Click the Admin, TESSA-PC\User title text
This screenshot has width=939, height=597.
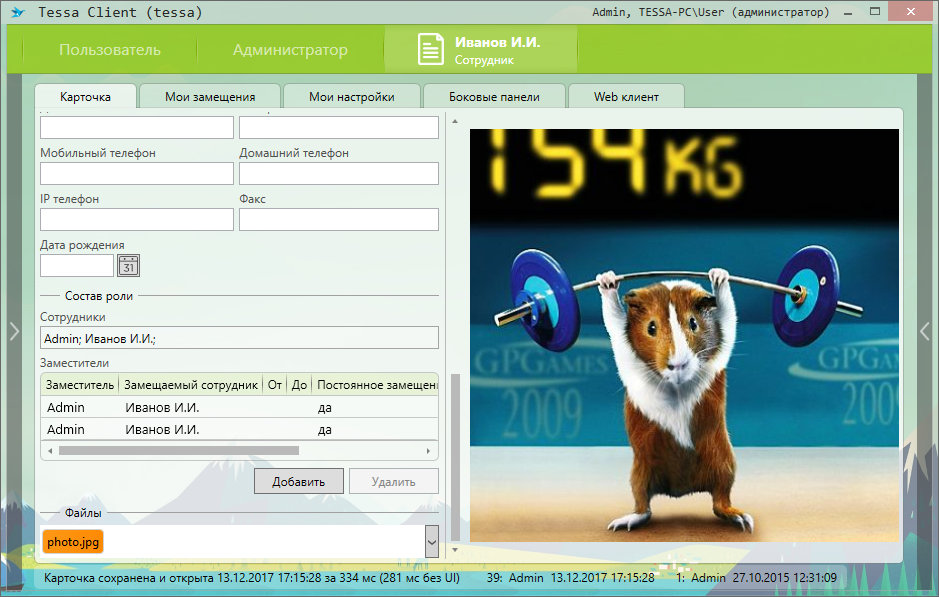tap(711, 12)
